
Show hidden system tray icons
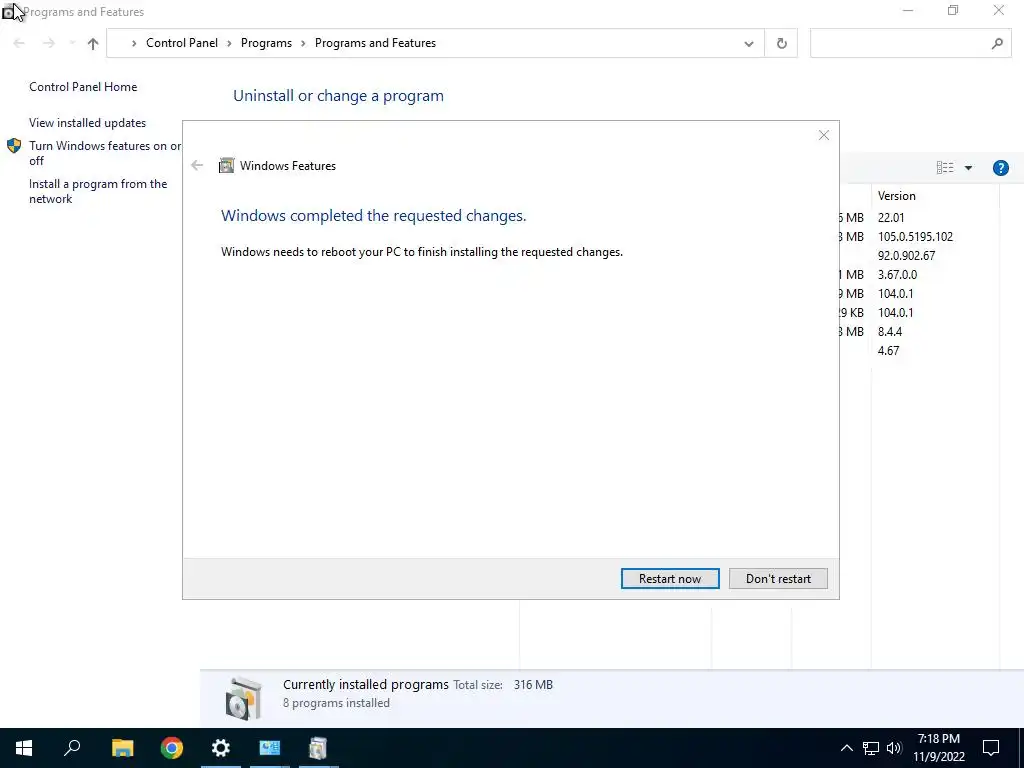coord(846,748)
